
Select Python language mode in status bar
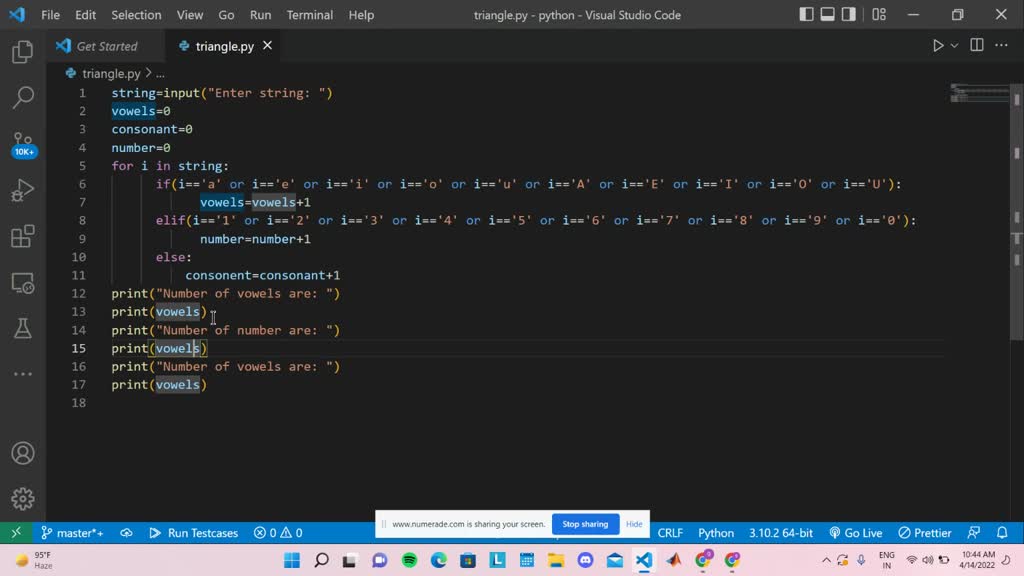click(716, 532)
